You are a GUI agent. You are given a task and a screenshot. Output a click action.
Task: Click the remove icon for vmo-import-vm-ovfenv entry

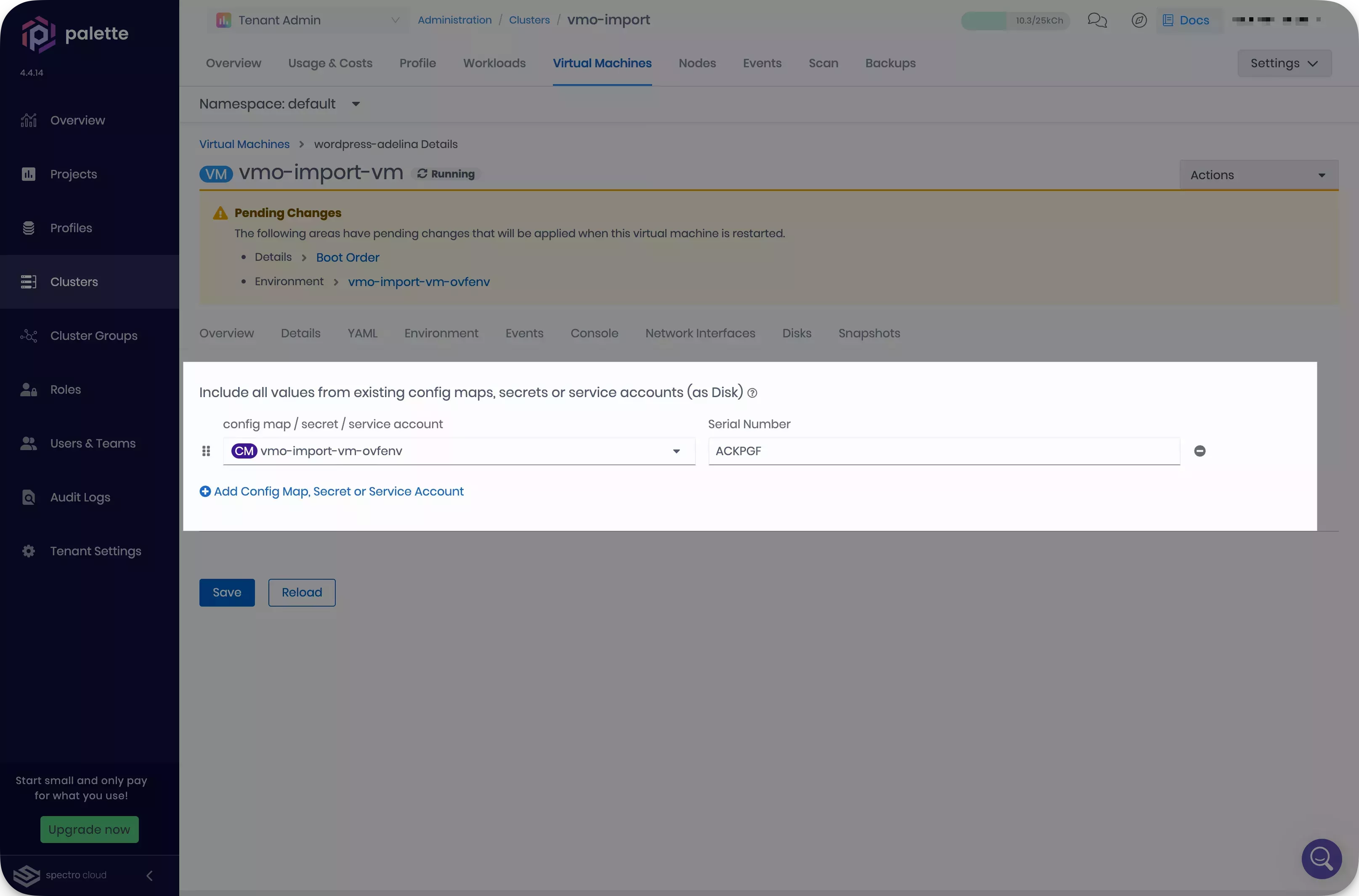tap(1199, 451)
